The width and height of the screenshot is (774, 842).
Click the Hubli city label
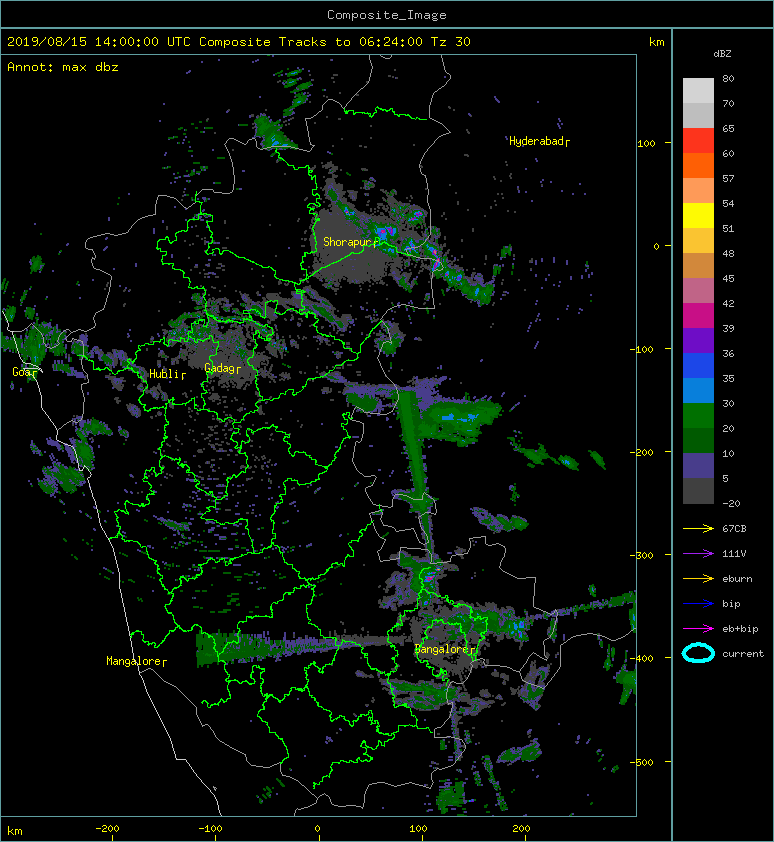(x=167, y=374)
